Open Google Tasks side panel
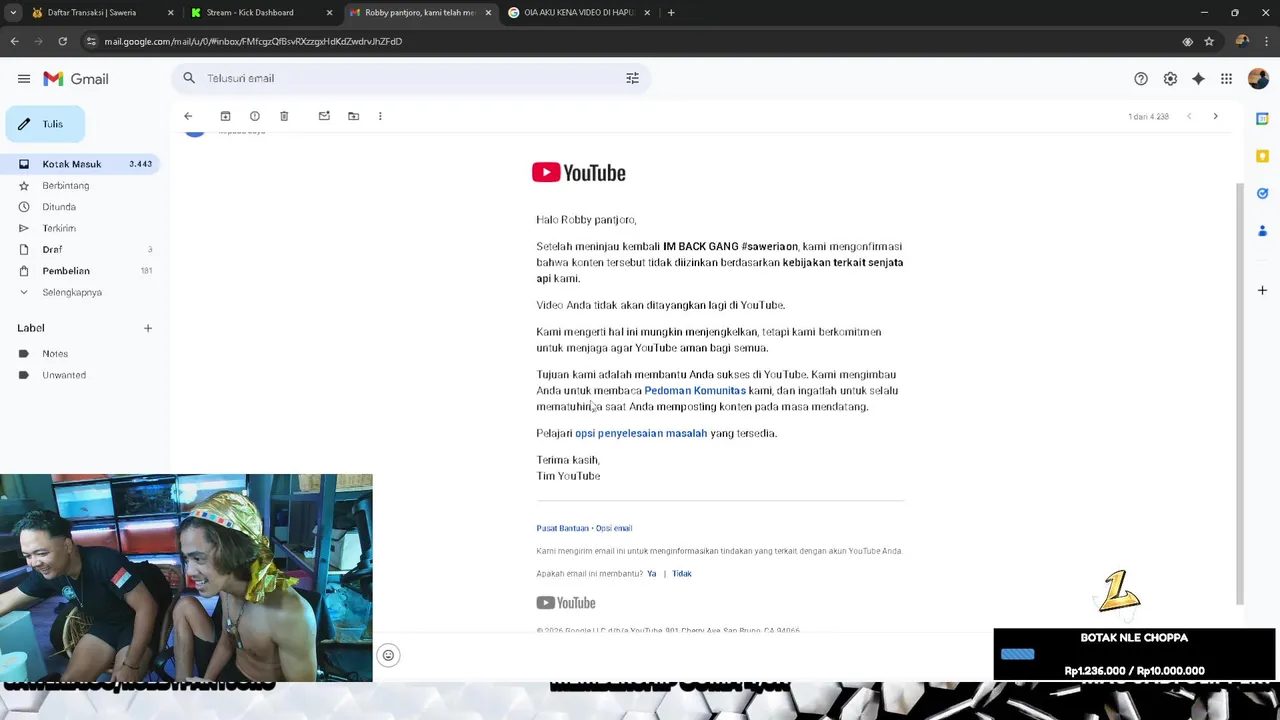The height and width of the screenshot is (720, 1280). [x=1262, y=193]
